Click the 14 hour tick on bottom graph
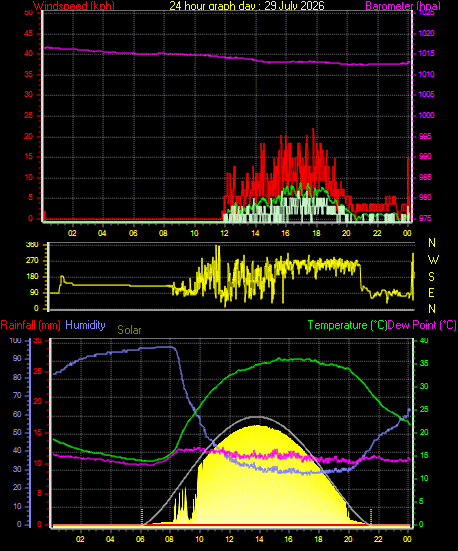 coord(259,539)
